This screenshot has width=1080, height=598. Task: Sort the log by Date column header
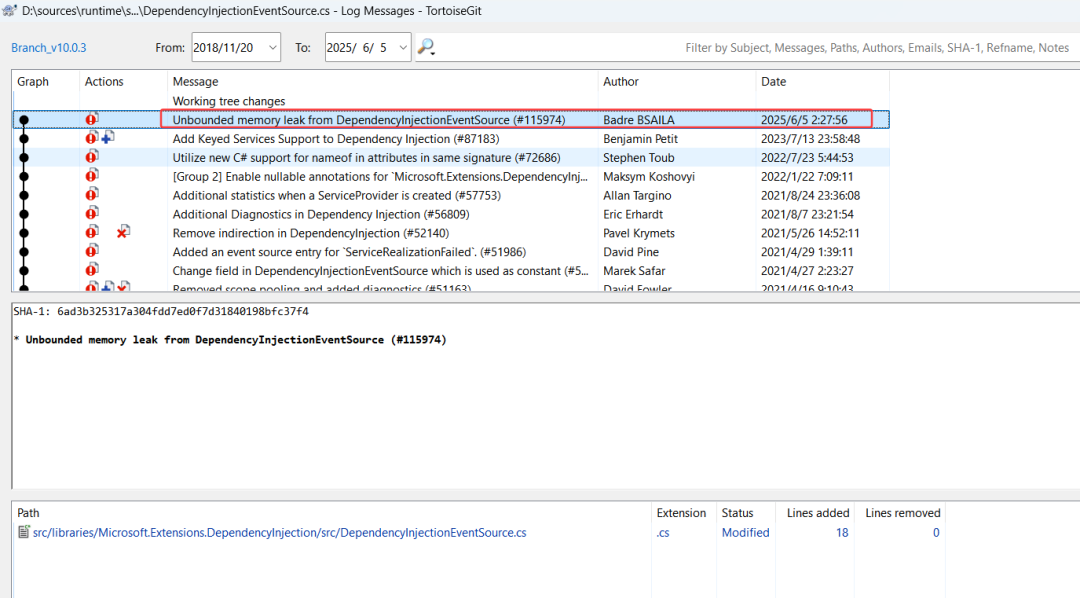click(x=773, y=82)
